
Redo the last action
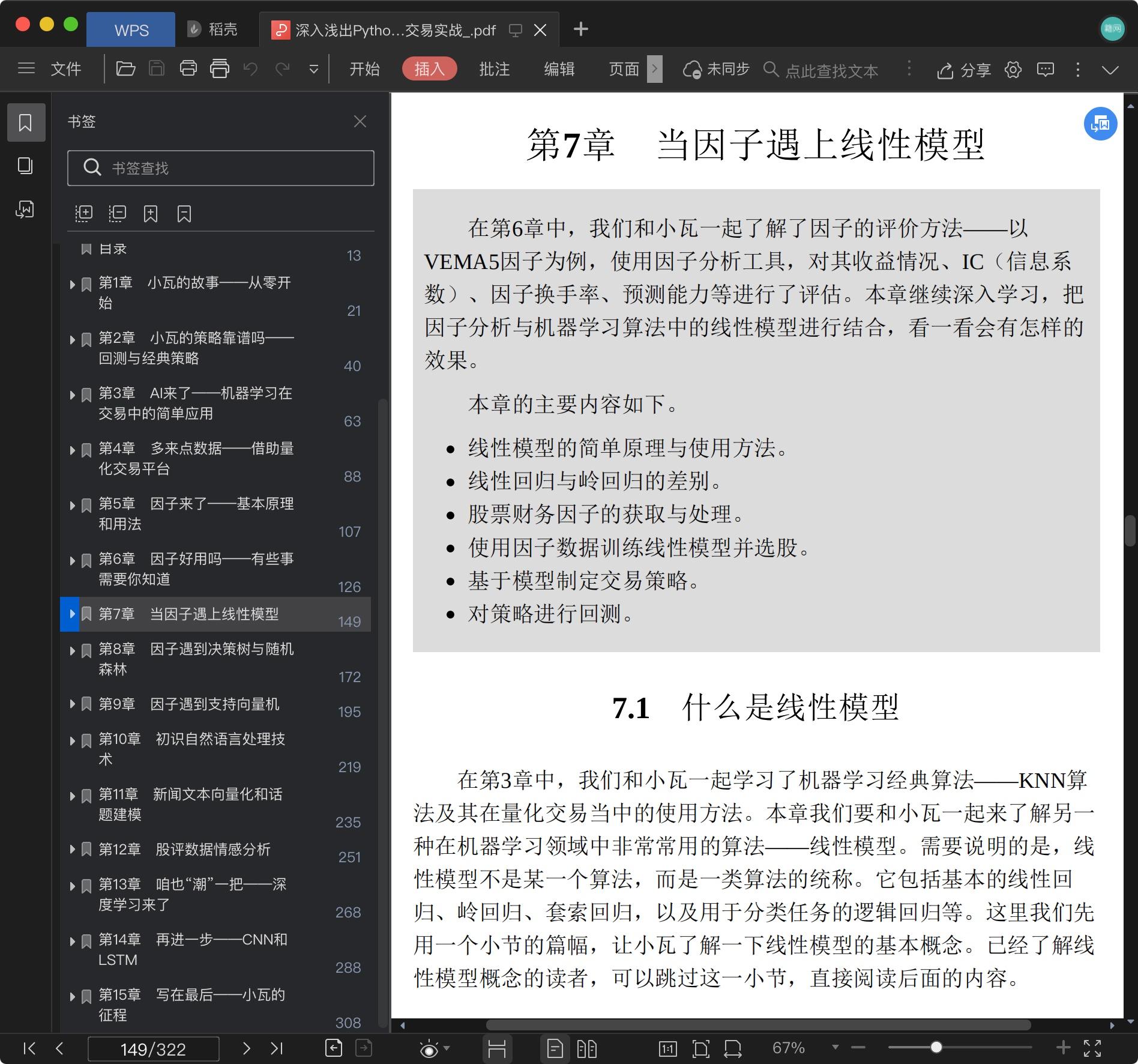[x=282, y=69]
